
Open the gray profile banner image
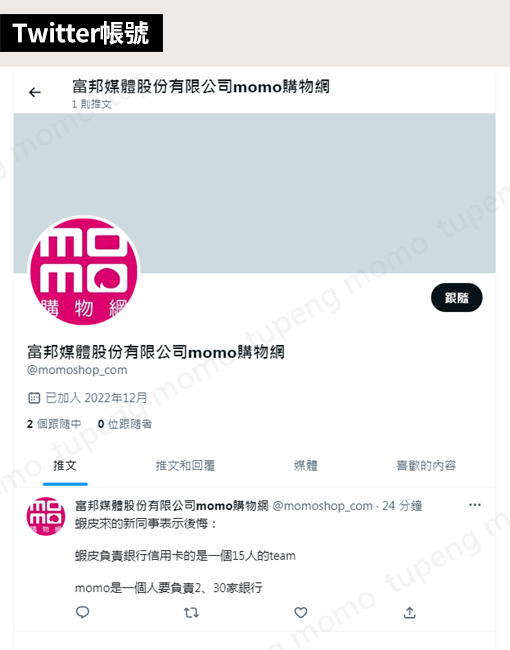click(255, 193)
